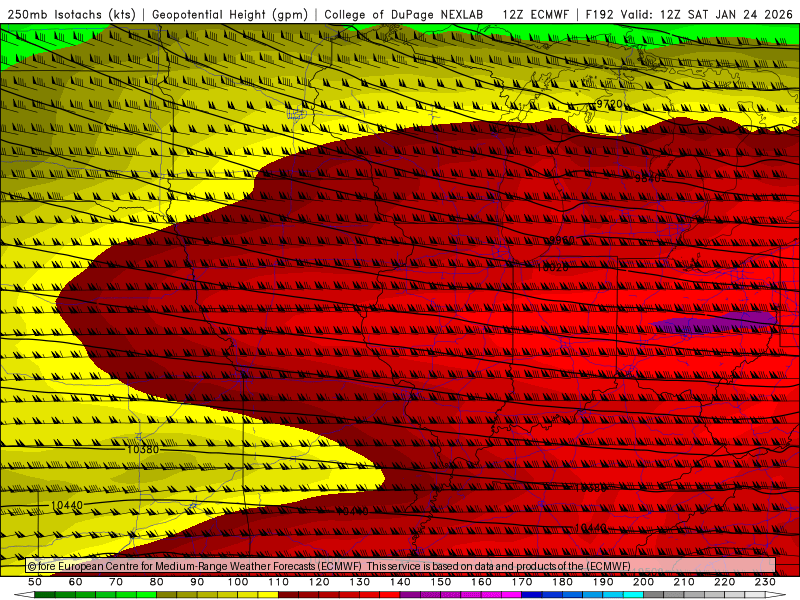Click the 220 knot color bar label
Viewport: 800px width, 600px height.
tap(724, 582)
